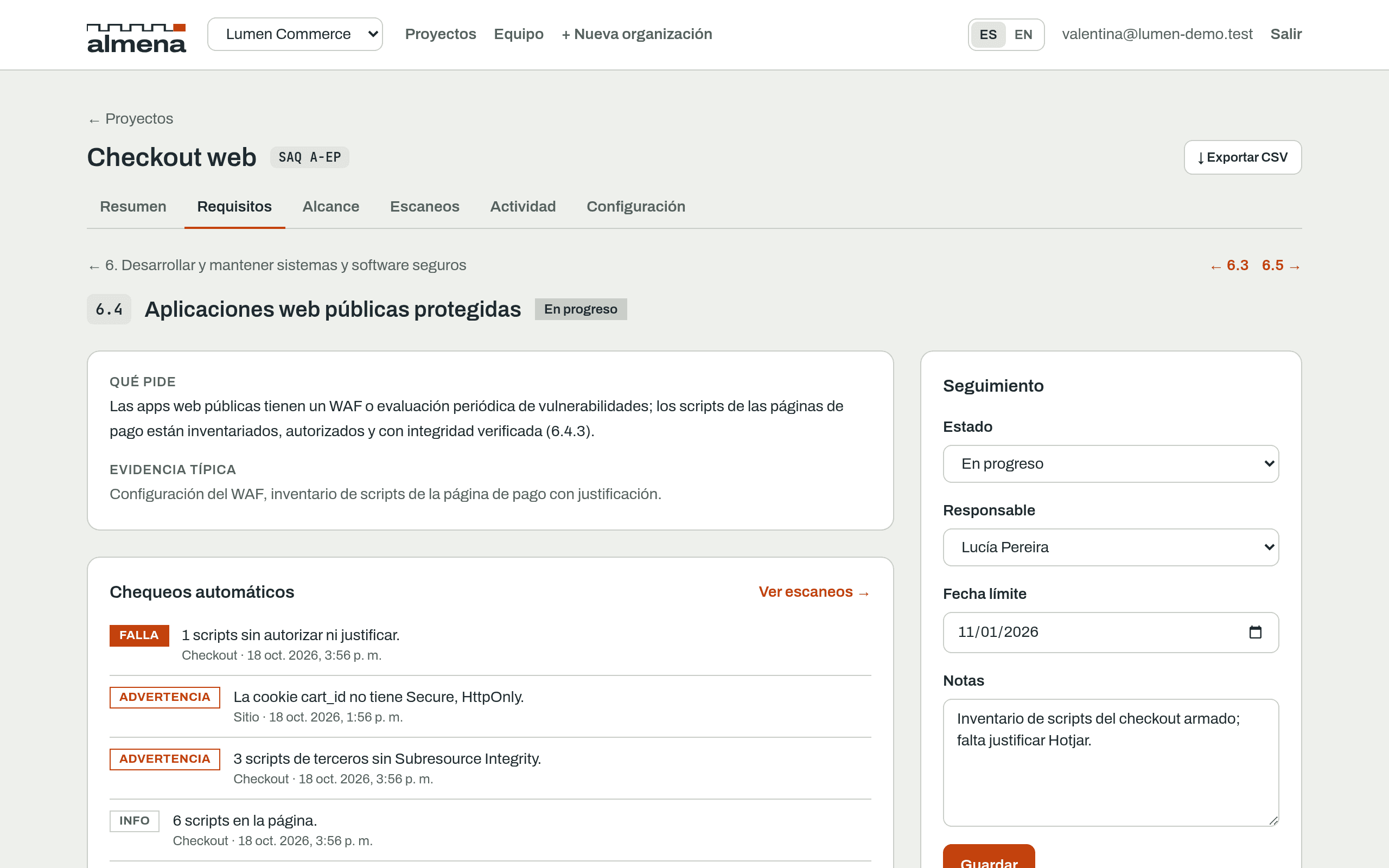This screenshot has width=1389, height=868.
Task: Click the Fecha límite date field
Action: [1111, 632]
